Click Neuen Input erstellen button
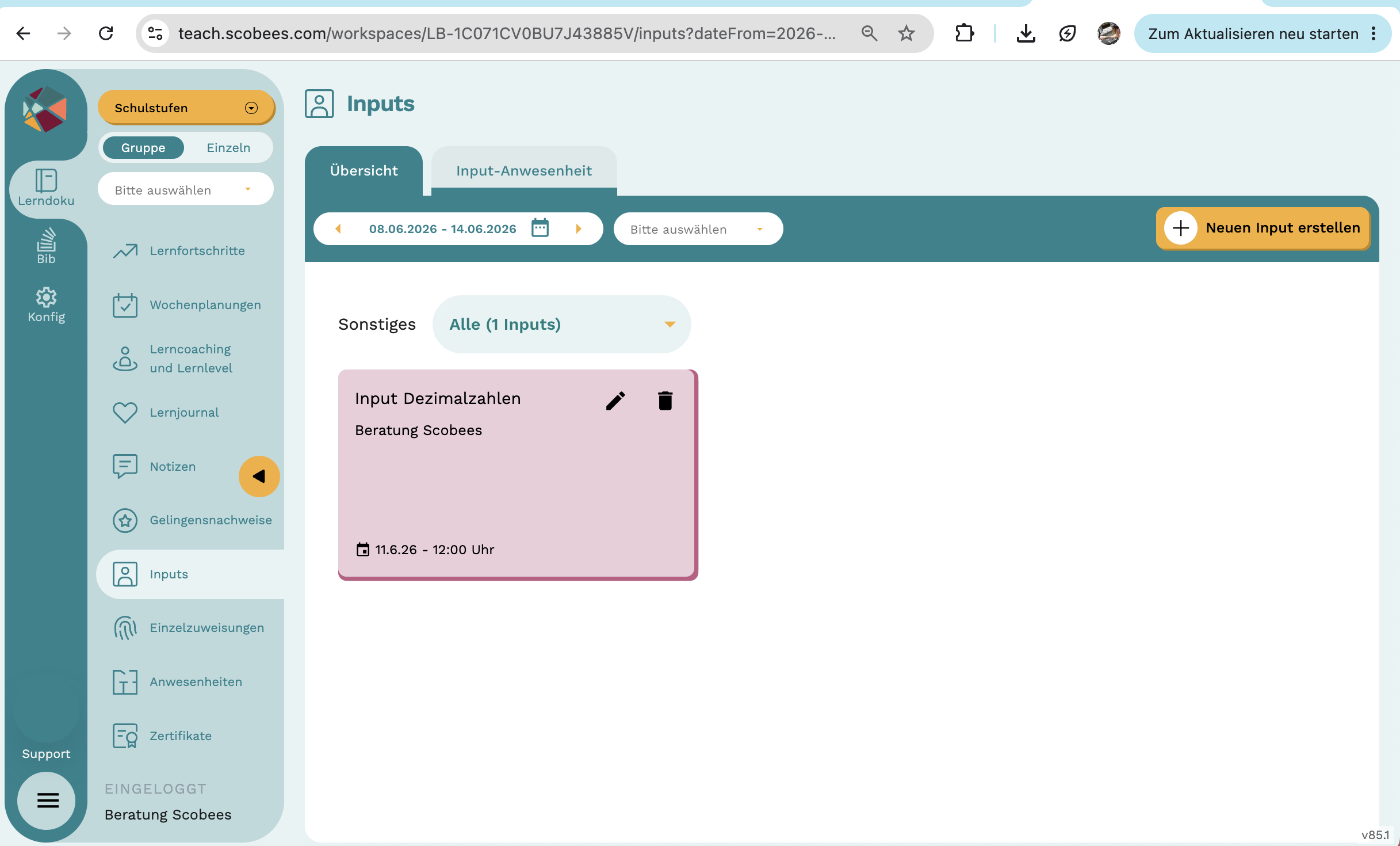Viewport: 1400px width, 846px height. [1263, 228]
